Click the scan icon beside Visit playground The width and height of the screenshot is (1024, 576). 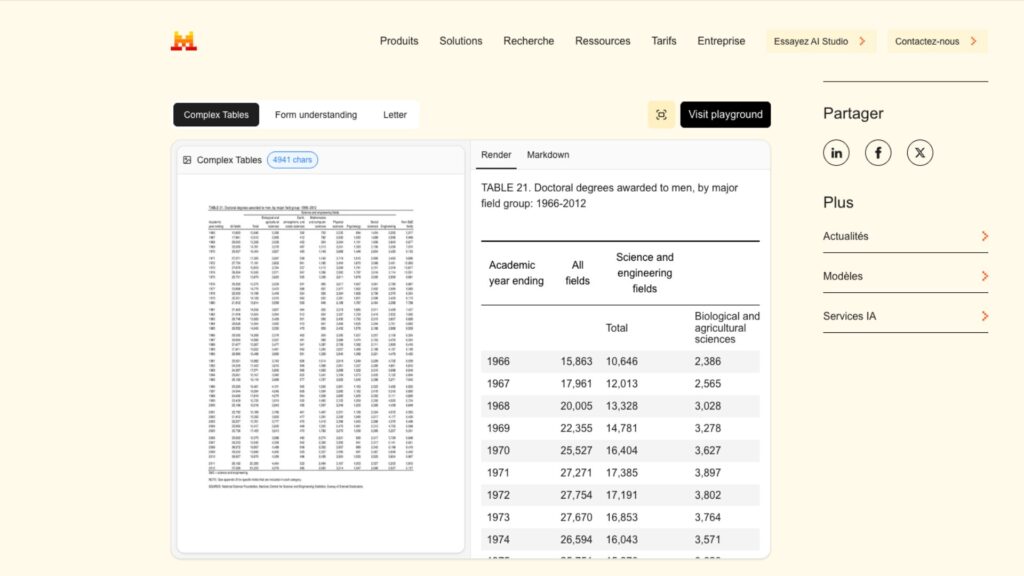661,114
